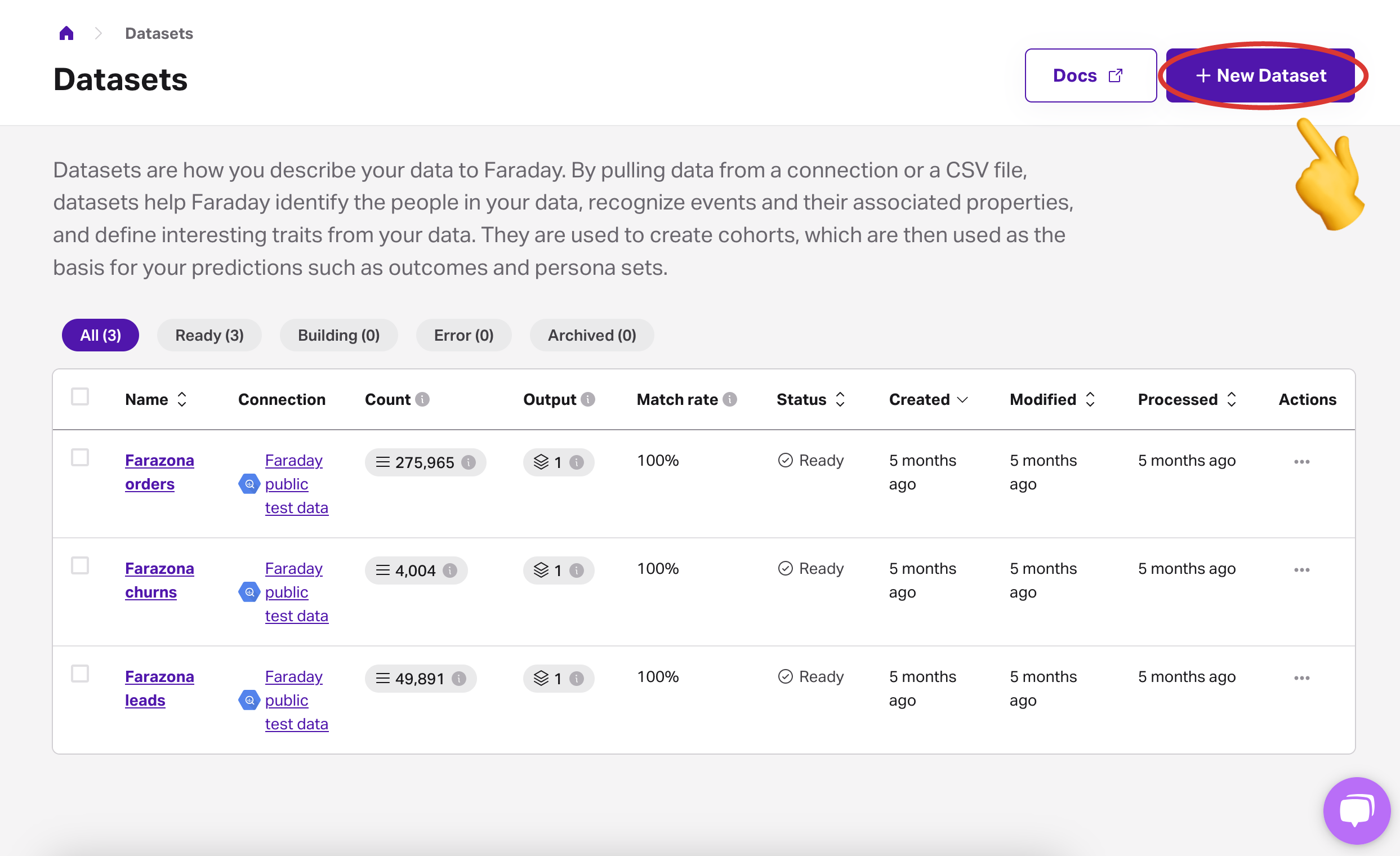Switch to the Archived (0) filter tab

(x=591, y=335)
